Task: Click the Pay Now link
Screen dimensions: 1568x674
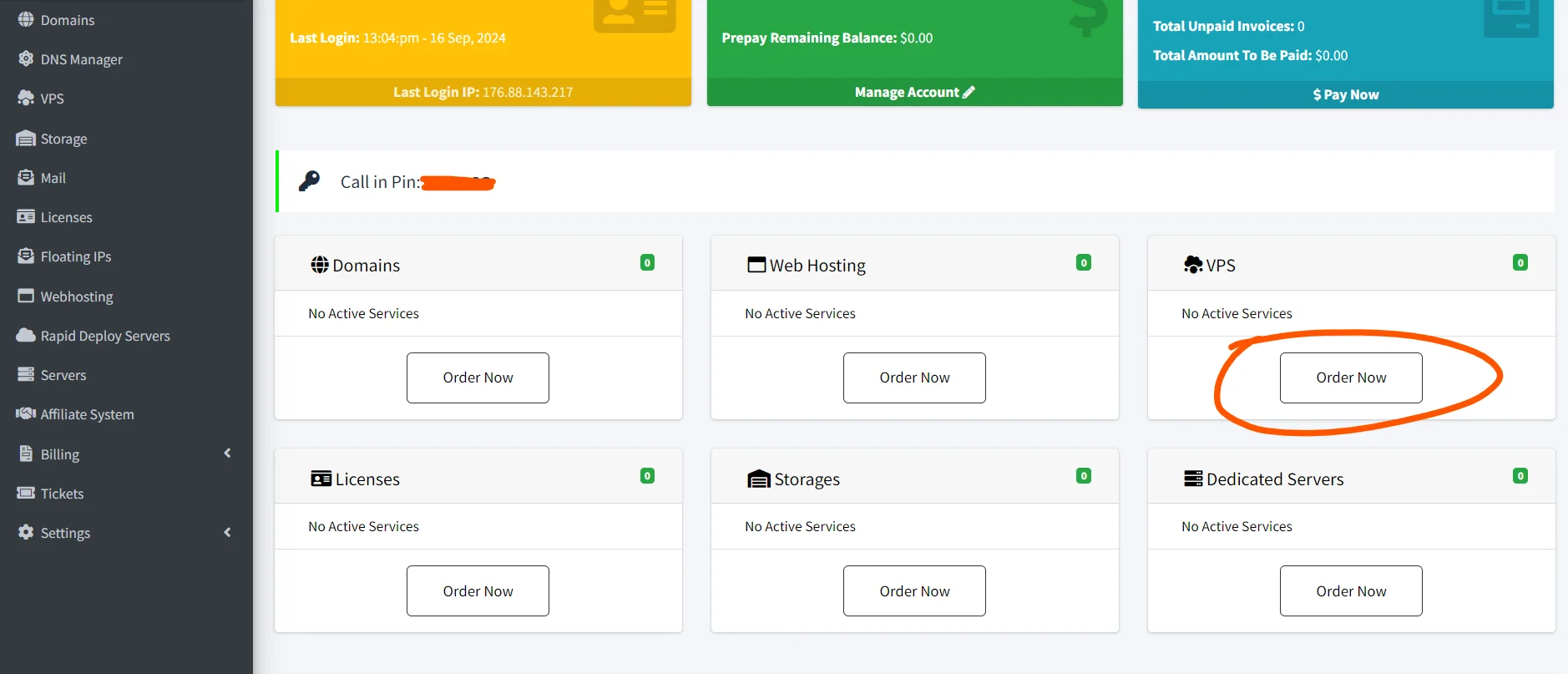Action: click(x=1345, y=95)
